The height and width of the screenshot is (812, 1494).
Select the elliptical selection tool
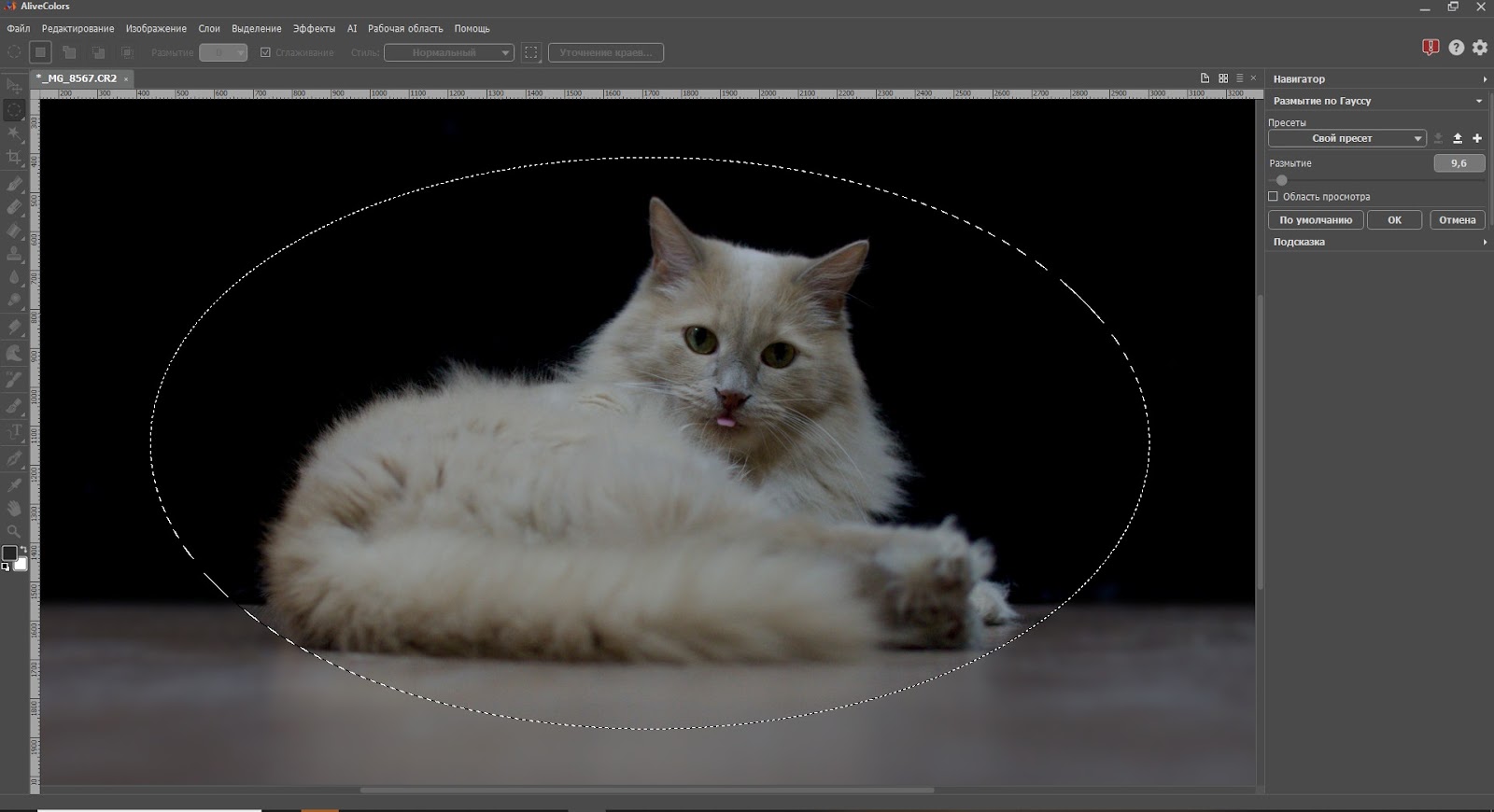[14, 110]
